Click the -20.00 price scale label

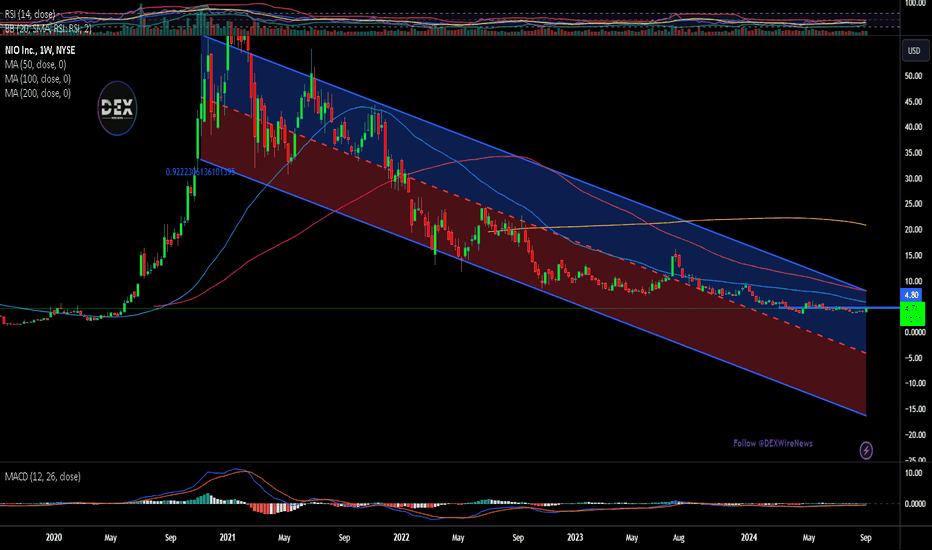click(x=914, y=435)
